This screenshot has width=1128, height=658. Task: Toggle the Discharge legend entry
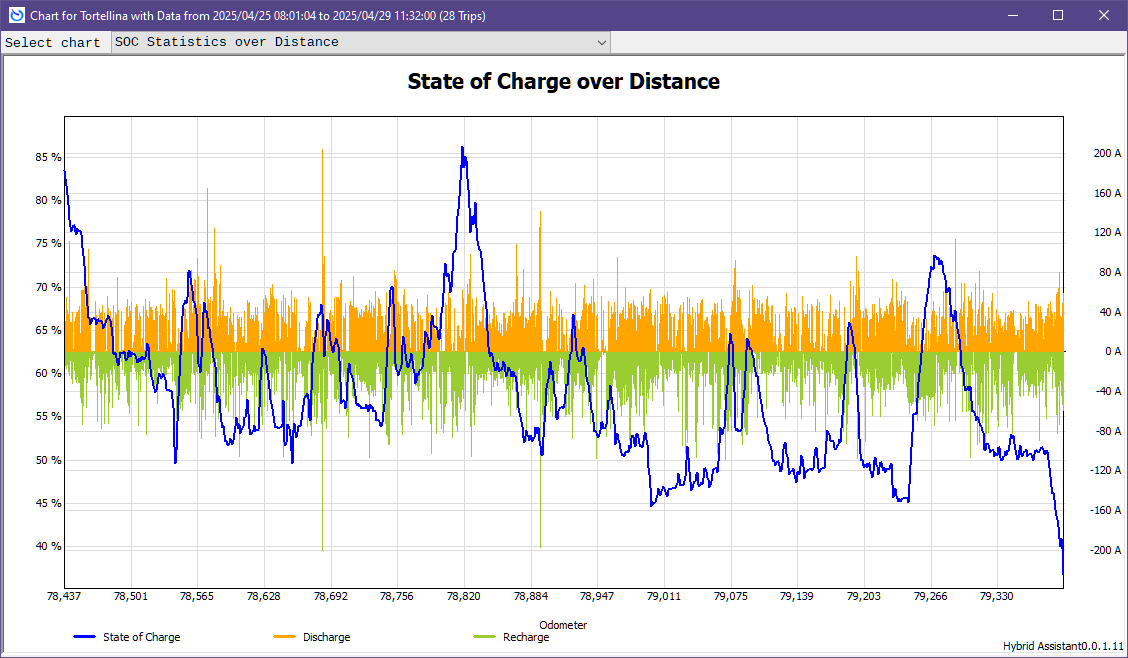(326, 637)
